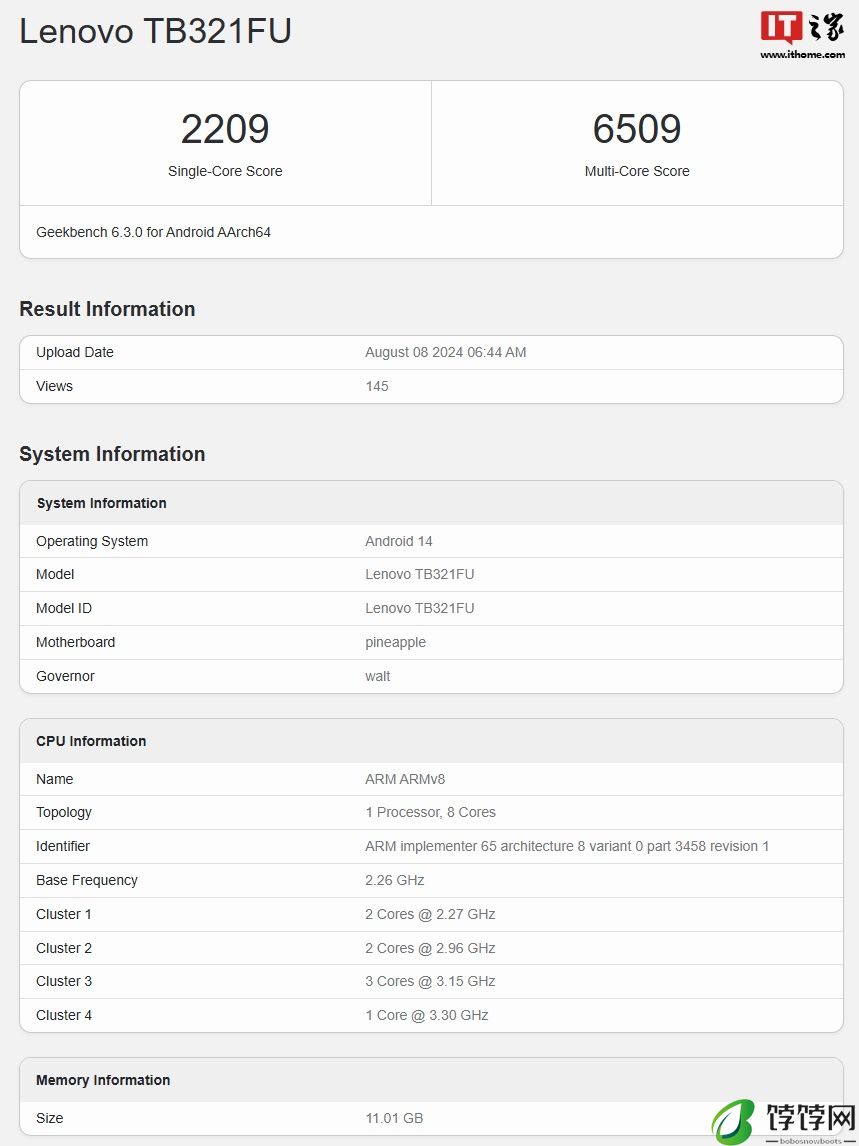Click the Multi-Core Score label
This screenshot has width=859, height=1146.
pyautogui.click(x=637, y=171)
